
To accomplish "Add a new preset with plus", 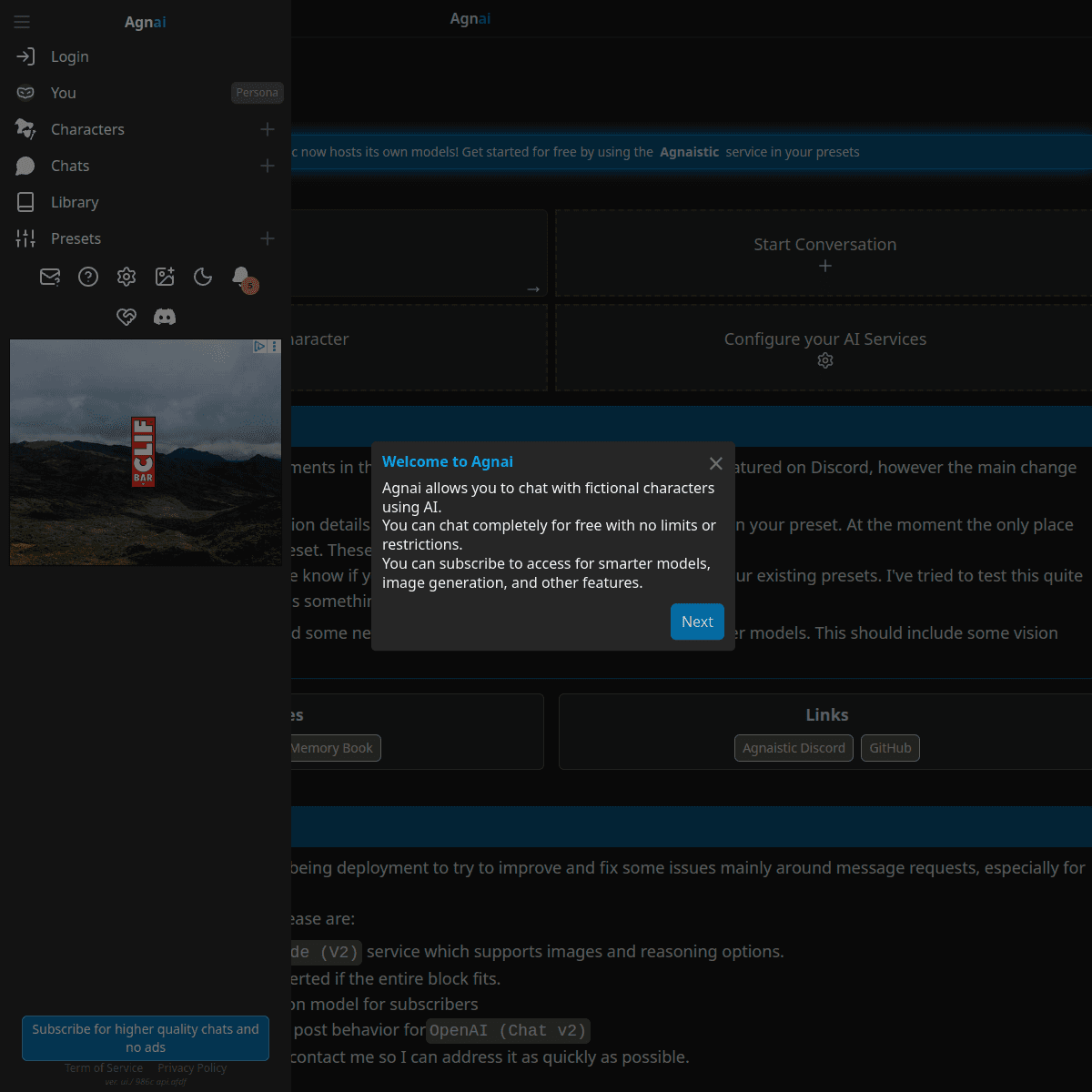I will coord(267,238).
